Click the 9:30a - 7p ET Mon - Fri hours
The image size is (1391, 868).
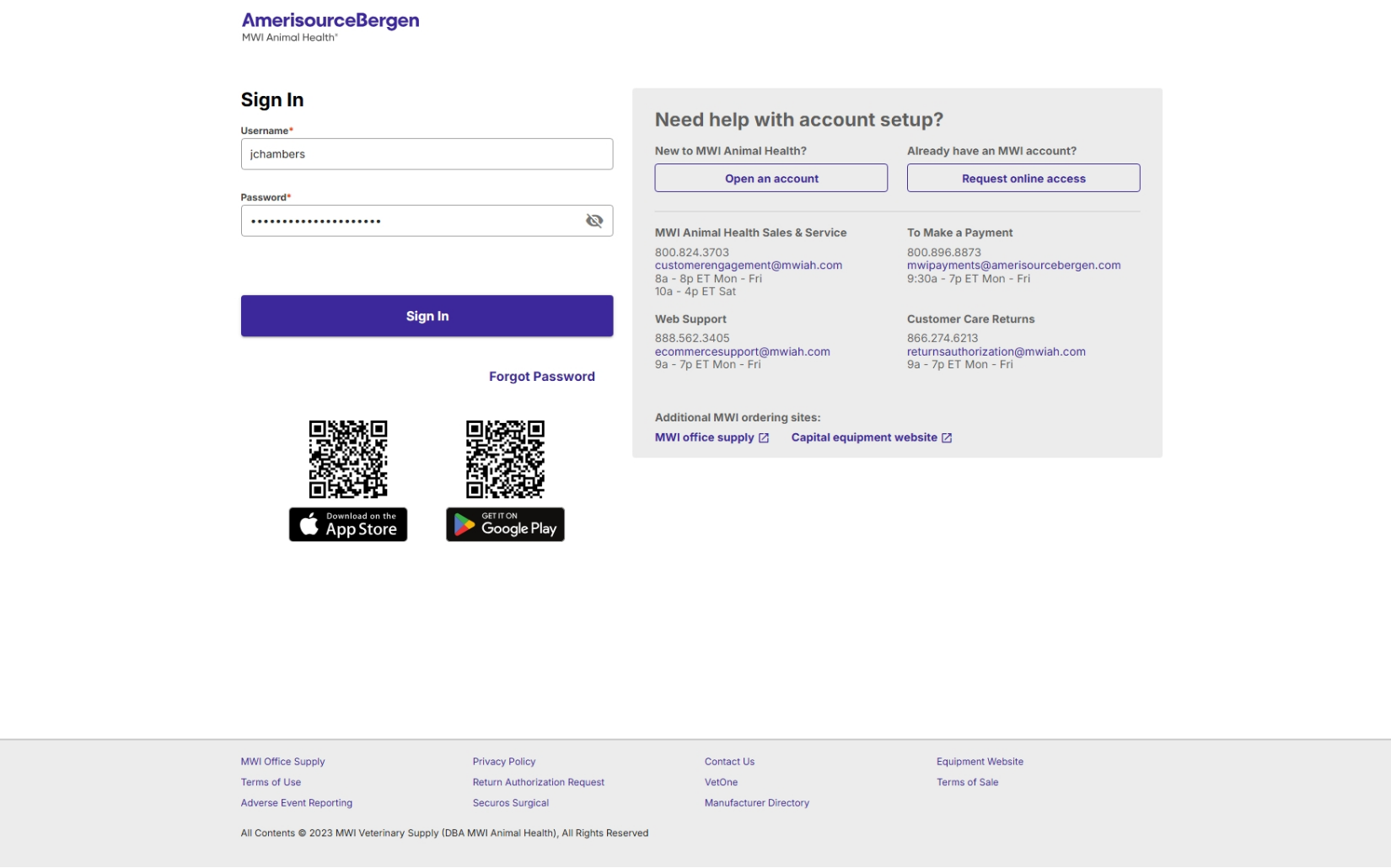[969, 279]
